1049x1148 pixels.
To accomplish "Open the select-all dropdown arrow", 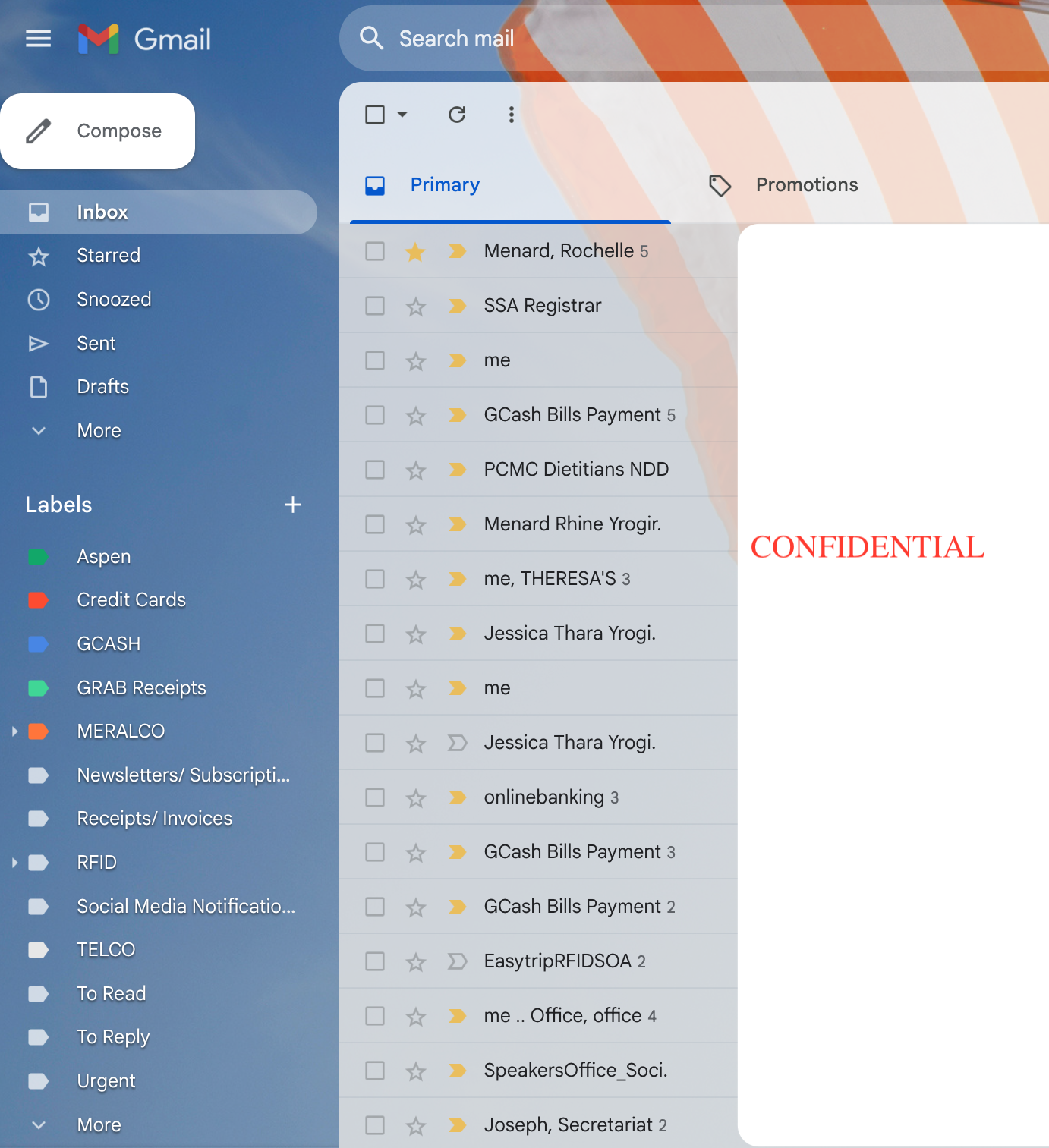I will pyautogui.click(x=402, y=115).
